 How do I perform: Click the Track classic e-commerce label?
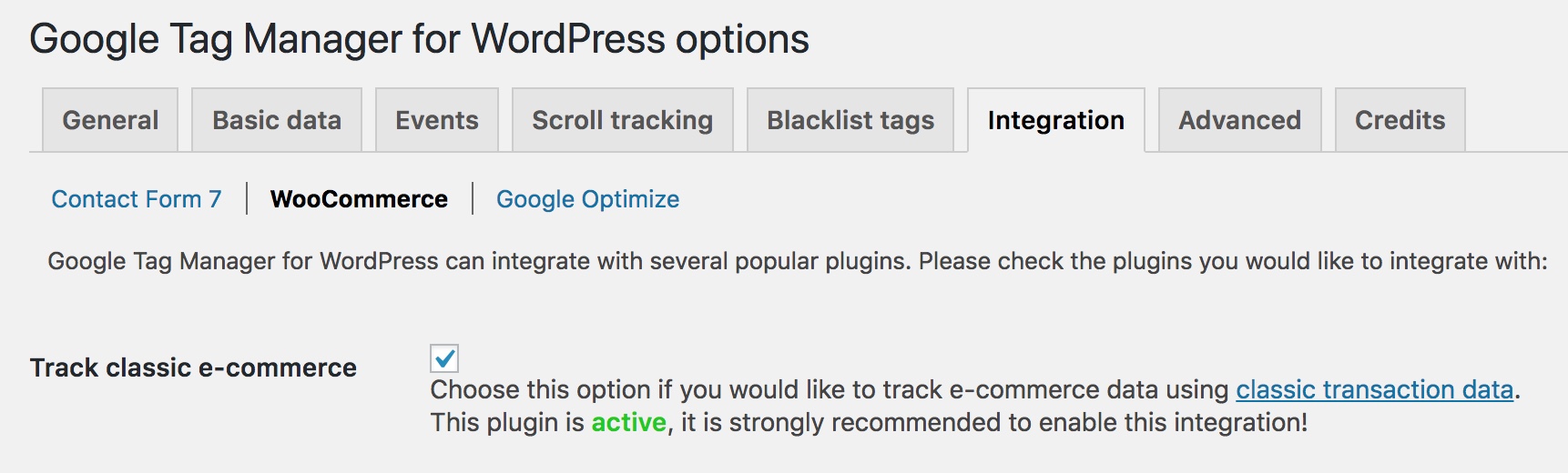(193, 367)
